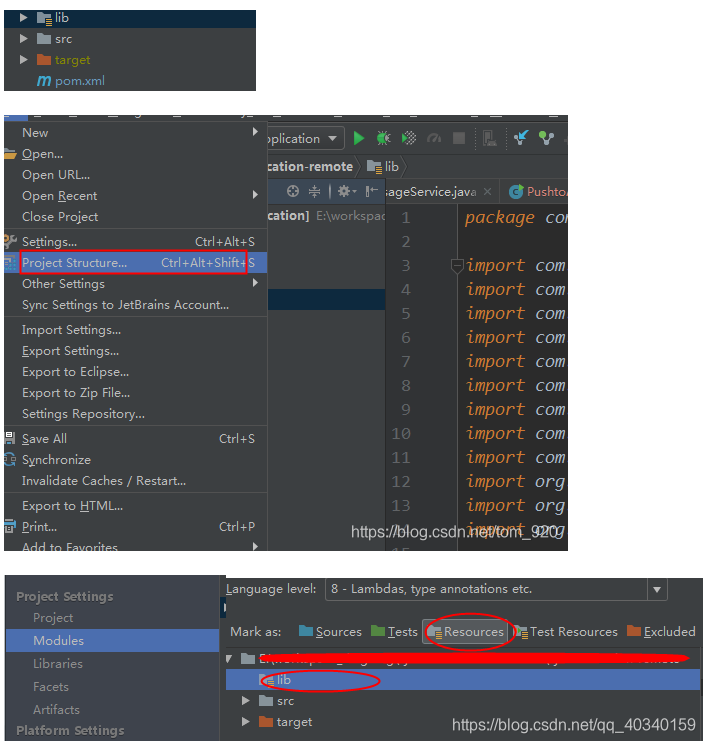The height and width of the screenshot is (744, 706).
Task: Click the device manager toolbar icon
Action: tap(489, 139)
